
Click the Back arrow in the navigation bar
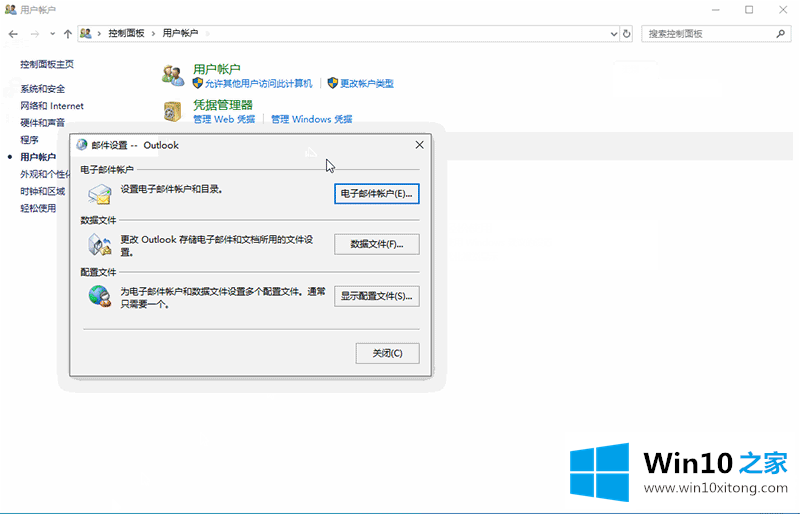[13, 34]
